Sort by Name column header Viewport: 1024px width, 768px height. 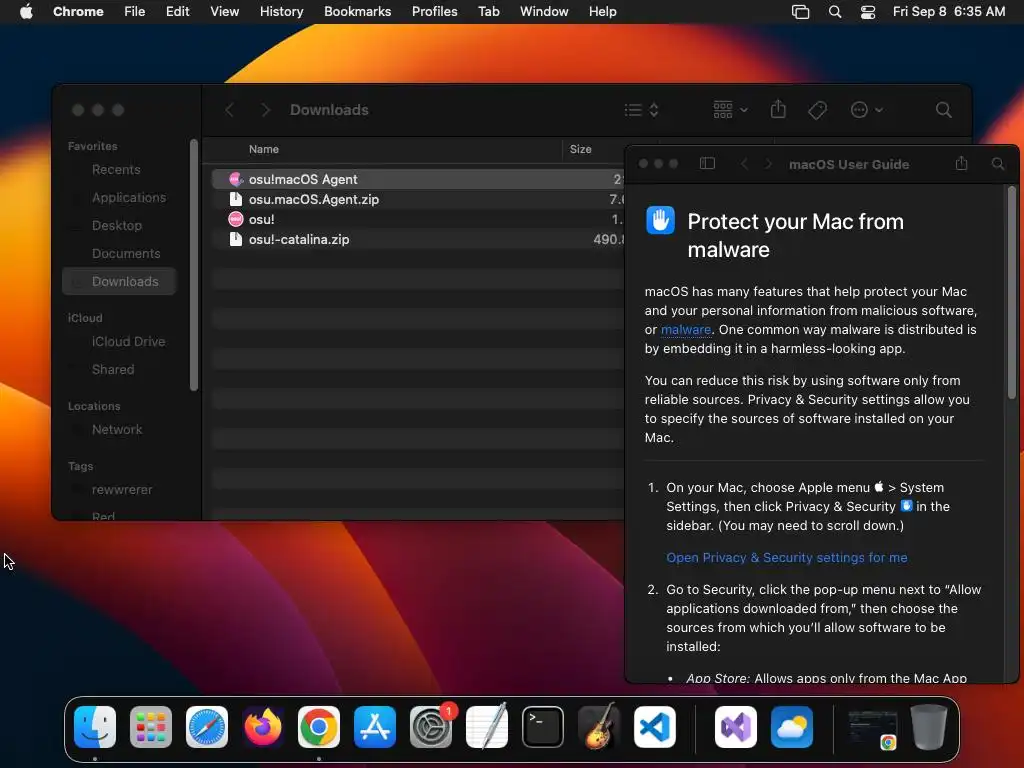pyautogui.click(x=263, y=149)
